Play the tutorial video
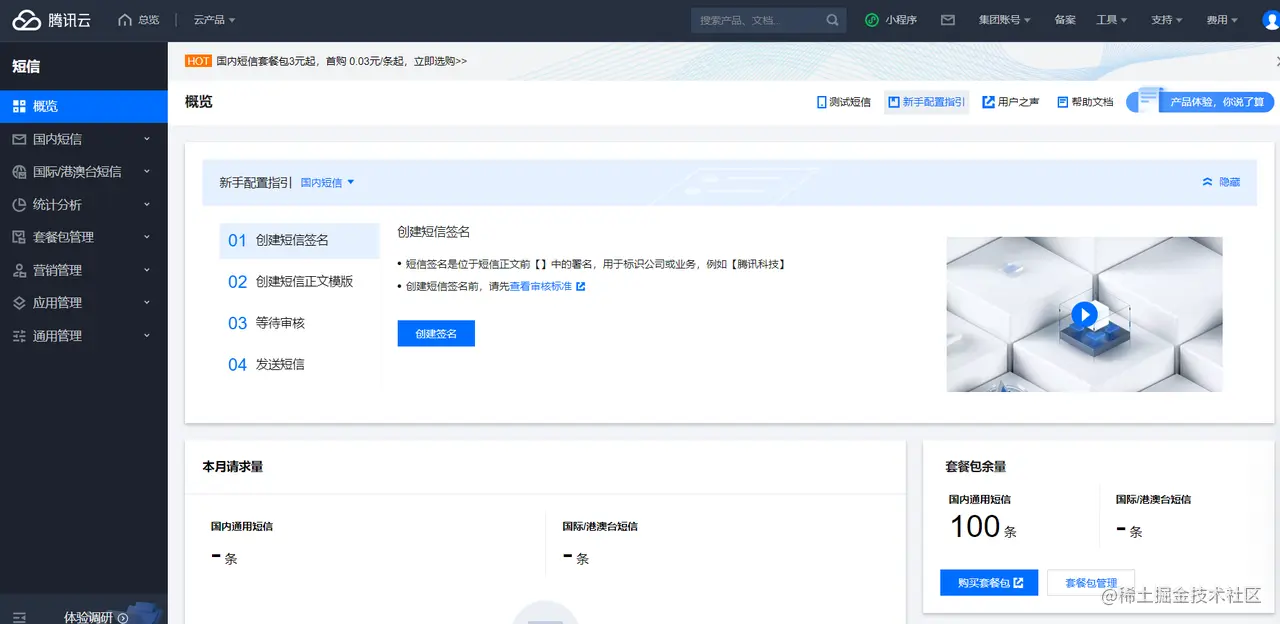Screen dimensions: 1280x624 (1084, 315)
